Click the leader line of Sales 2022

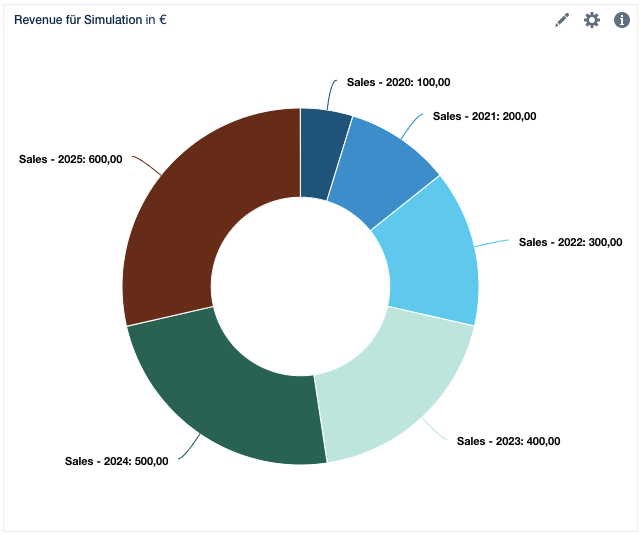492,243
